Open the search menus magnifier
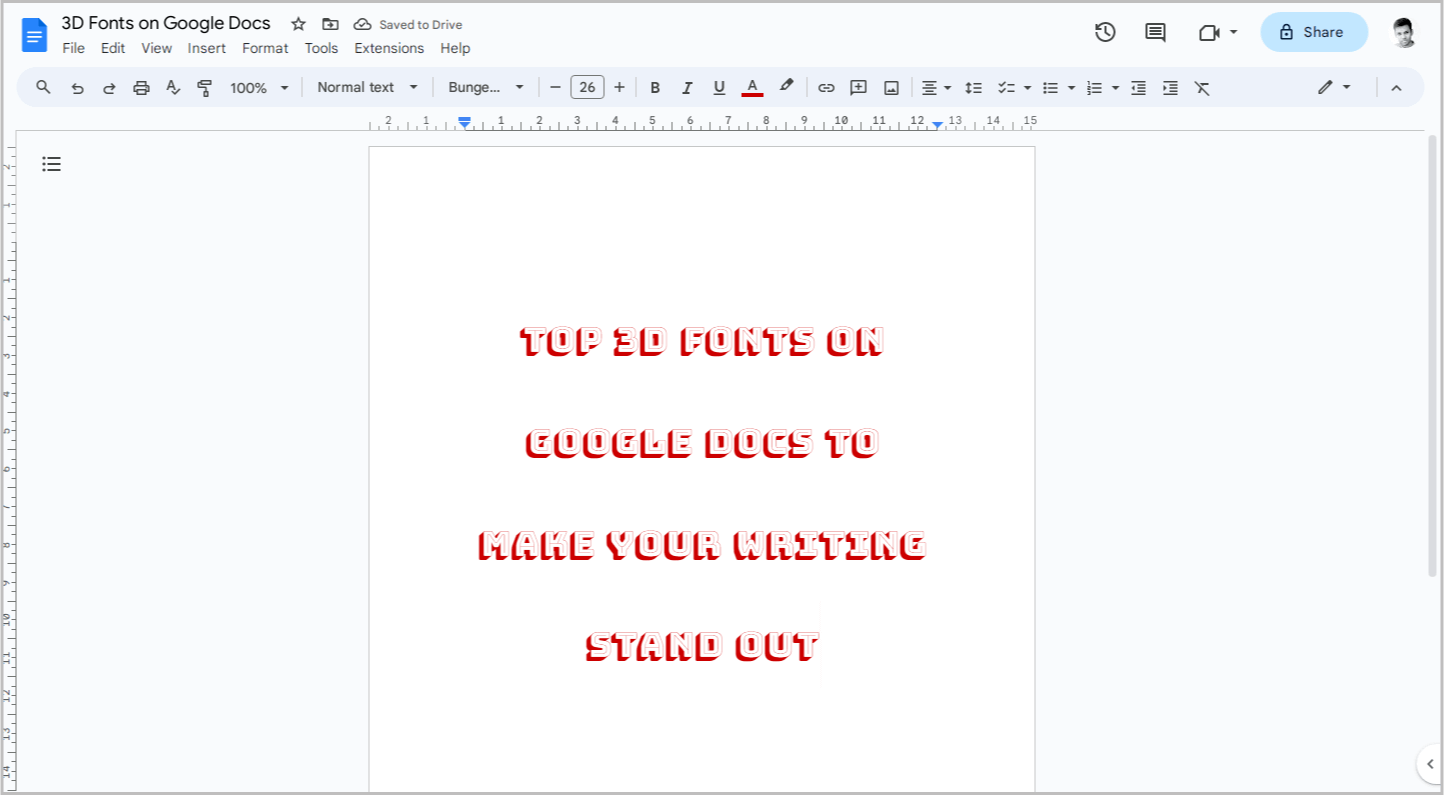The image size is (1444, 795). click(x=43, y=87)
